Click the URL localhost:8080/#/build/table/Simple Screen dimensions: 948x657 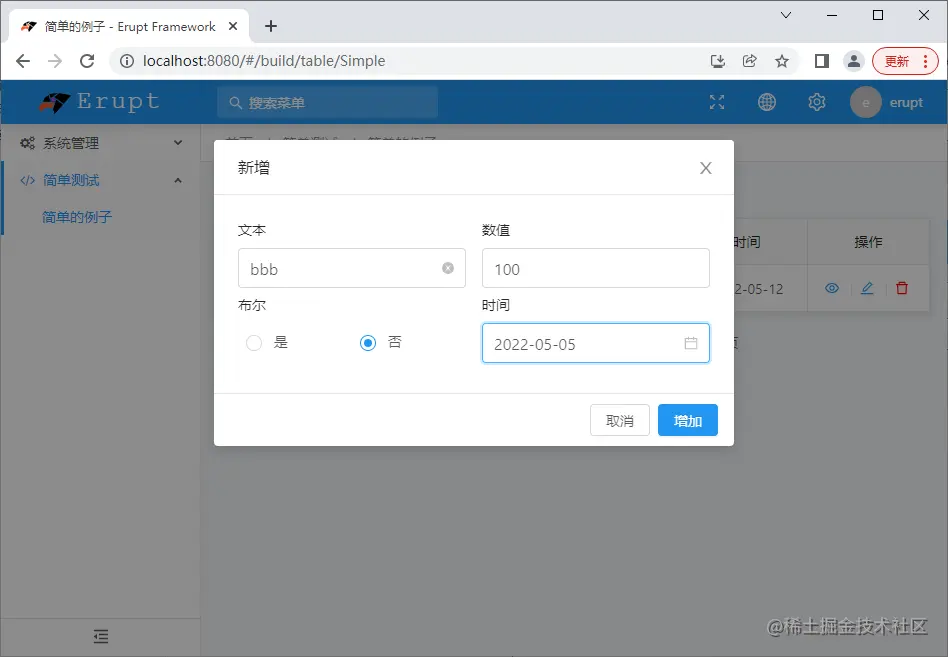click(264, 61)
